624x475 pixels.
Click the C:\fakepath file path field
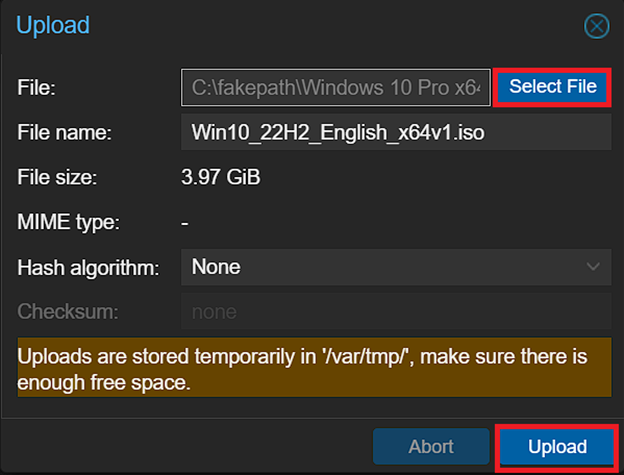[336, 88]
